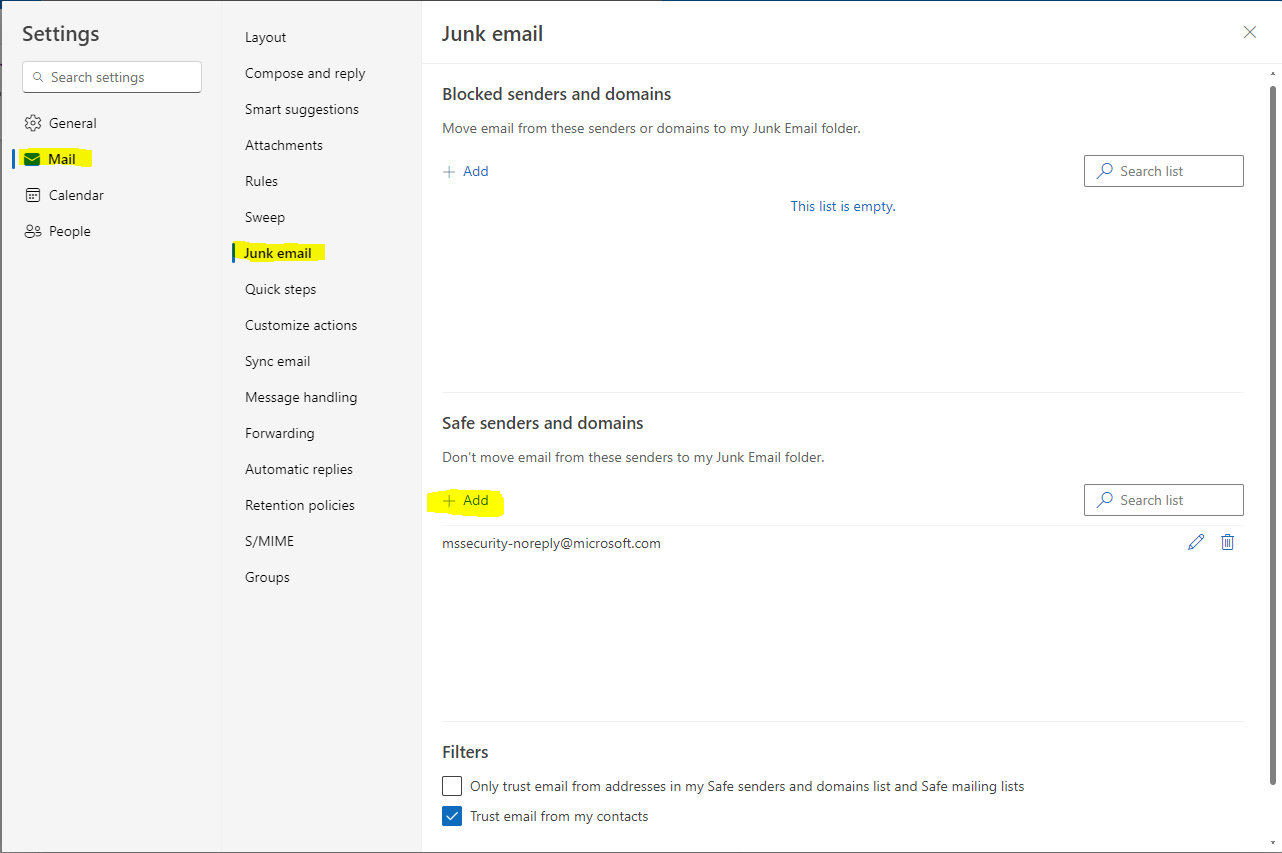
Task: Open Message handling settings
Action: (x=301, y=397)
